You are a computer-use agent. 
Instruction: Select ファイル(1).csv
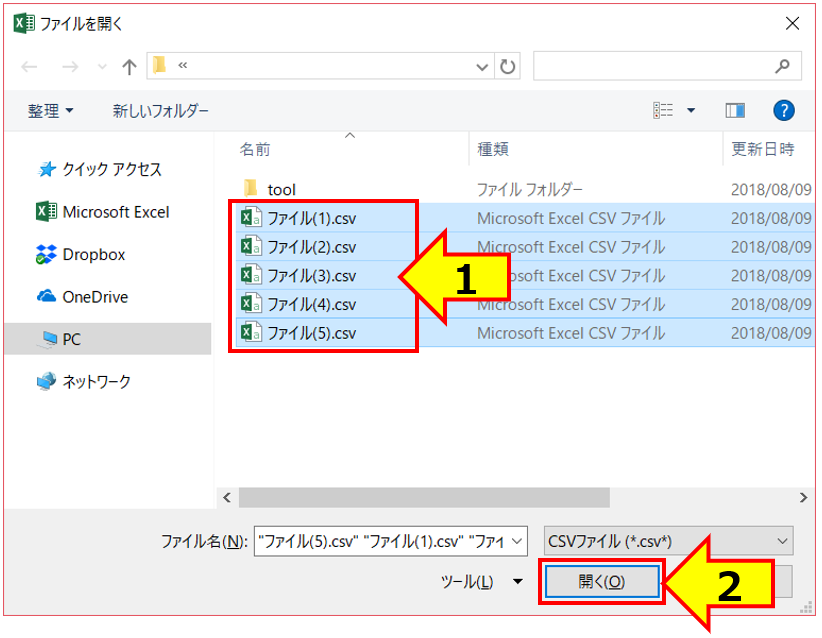click(x=312, y=218)
